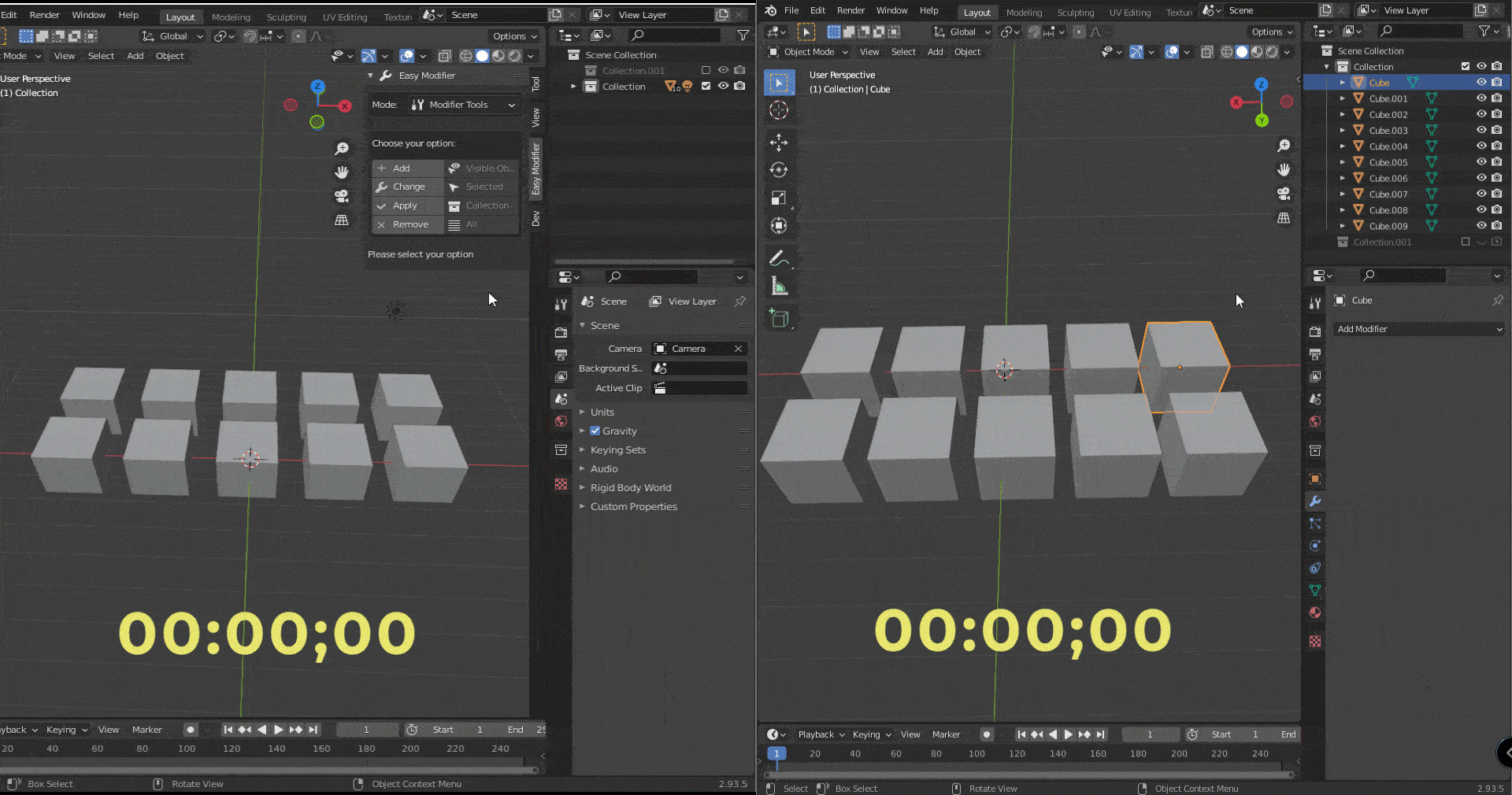Open Render menu in left window
Viewport: 1512px width, 795px height.
click(x=44, y=15)
